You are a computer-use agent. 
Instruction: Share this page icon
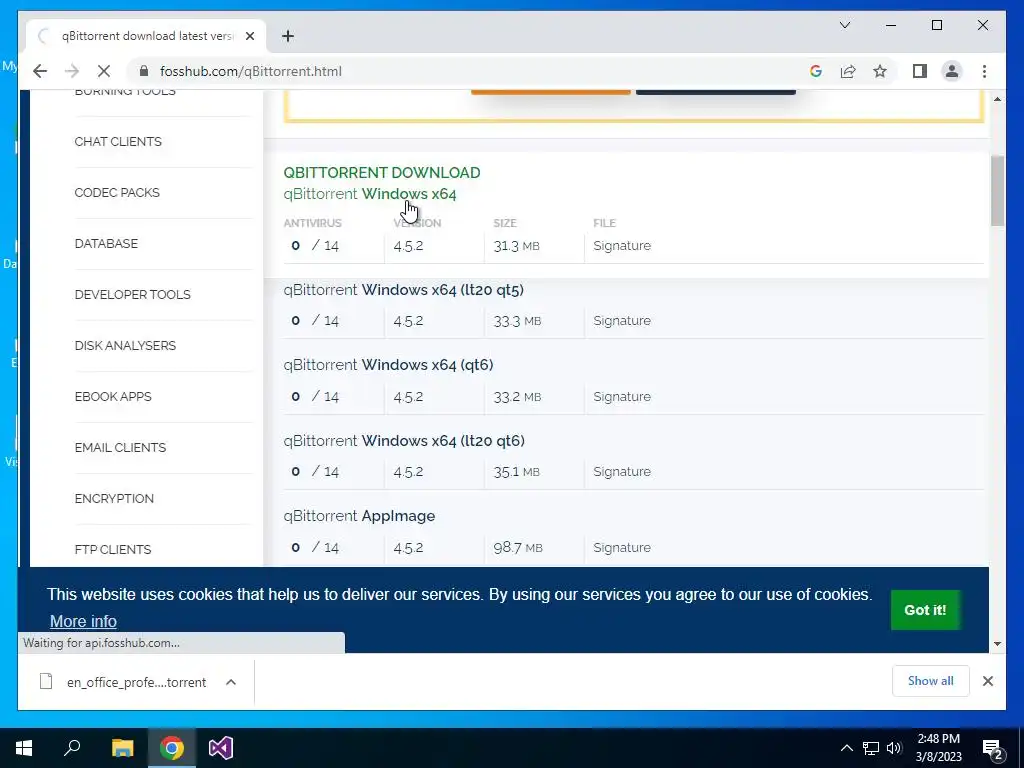coord(848,71)
